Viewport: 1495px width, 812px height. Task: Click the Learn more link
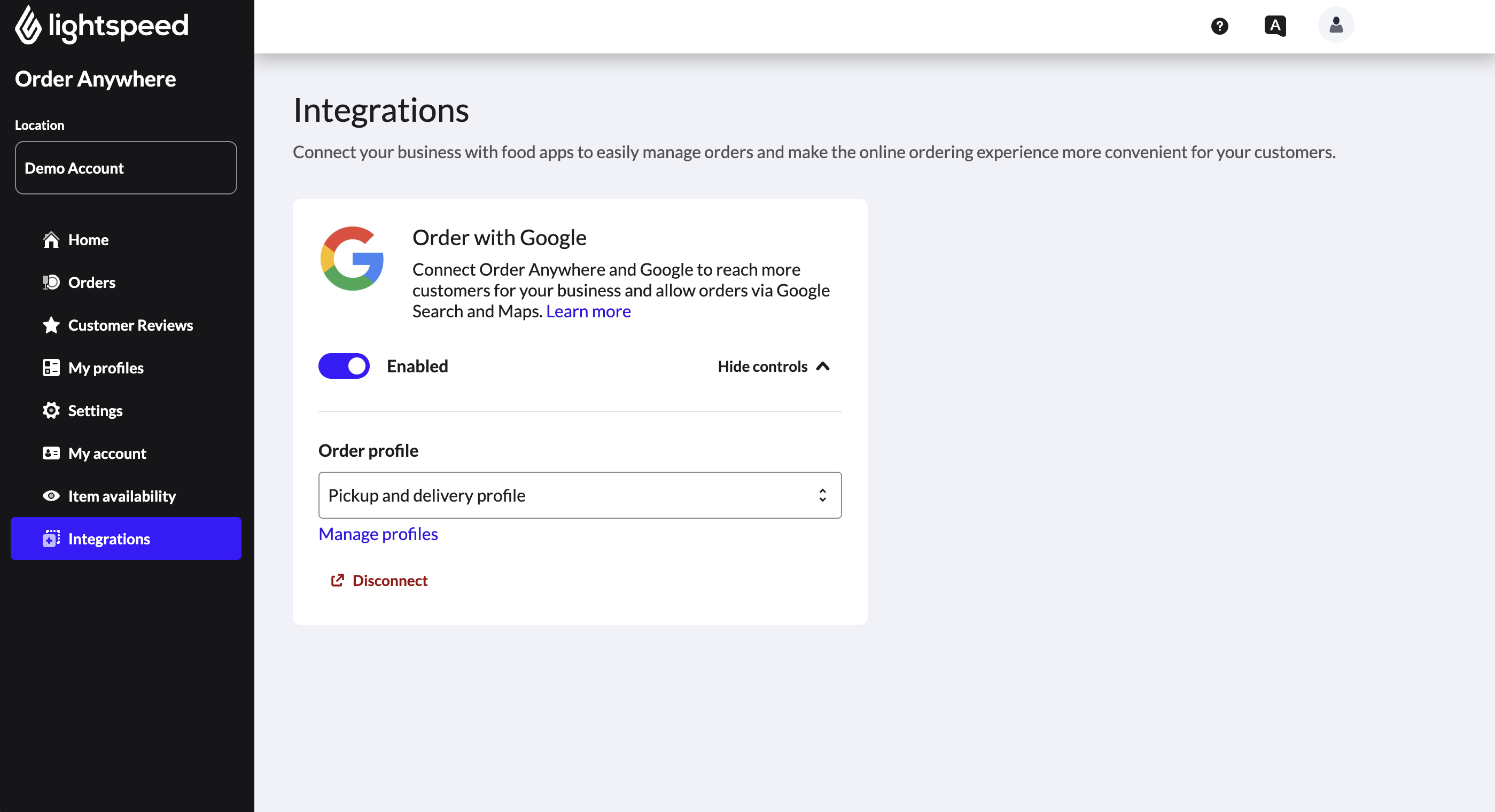point(588,311)
